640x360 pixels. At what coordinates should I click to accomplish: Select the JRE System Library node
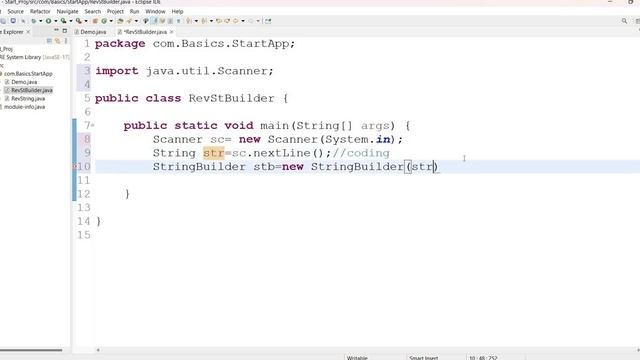pos(35,57)
